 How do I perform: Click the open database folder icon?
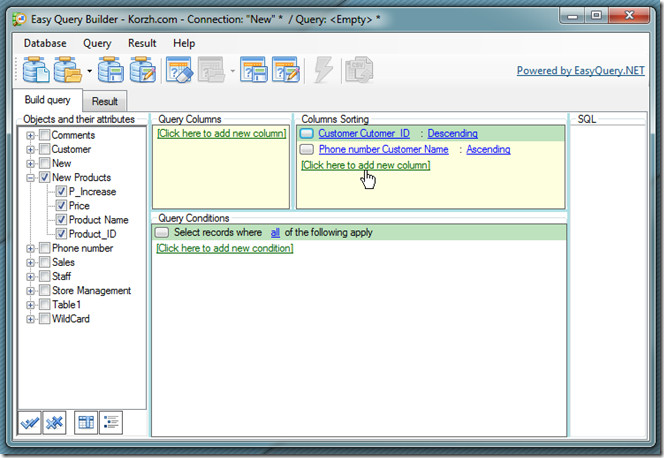pos(68,69)
